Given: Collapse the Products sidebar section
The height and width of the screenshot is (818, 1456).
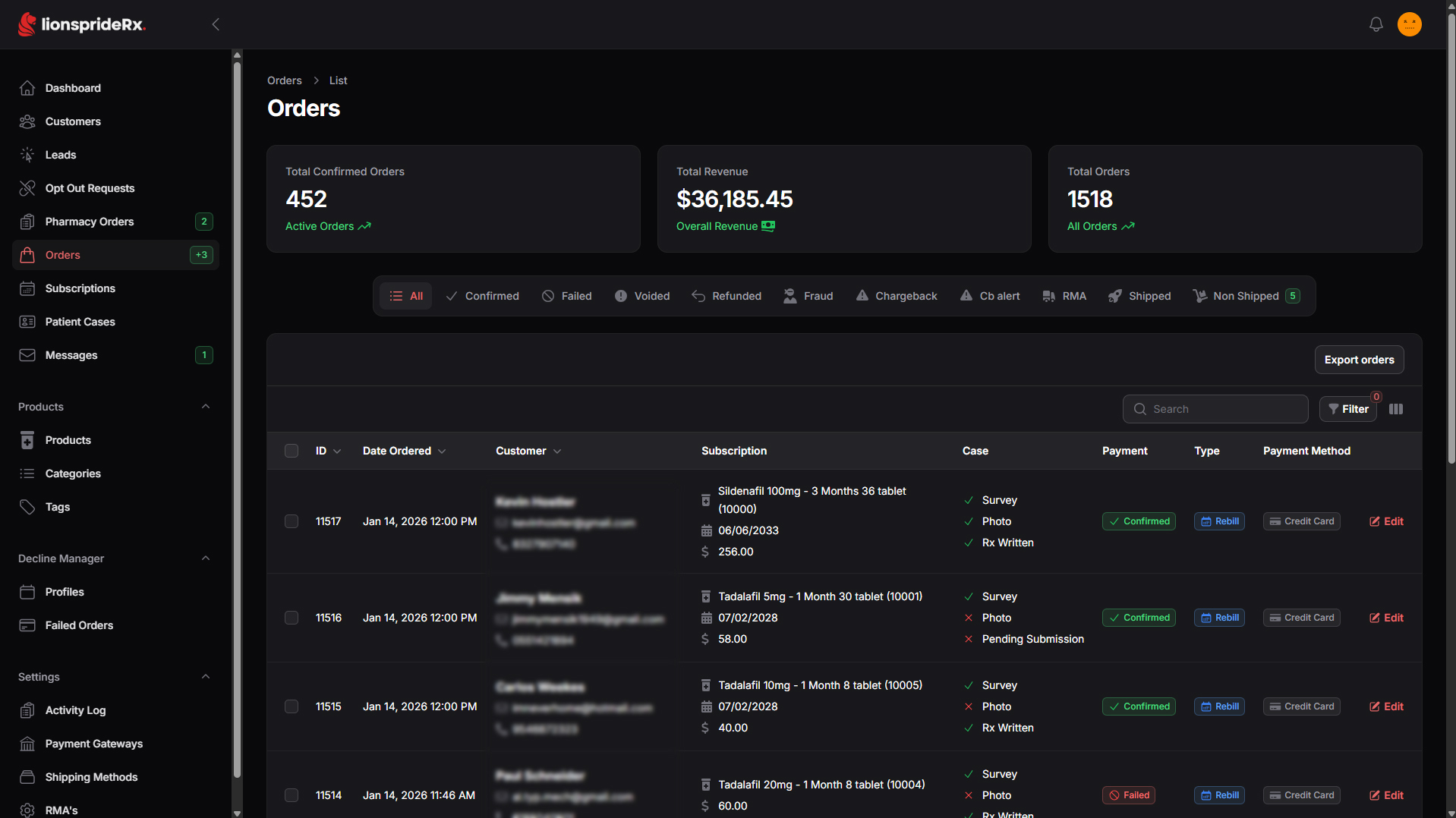Looking at the screenshot, I should pos(206,407).
